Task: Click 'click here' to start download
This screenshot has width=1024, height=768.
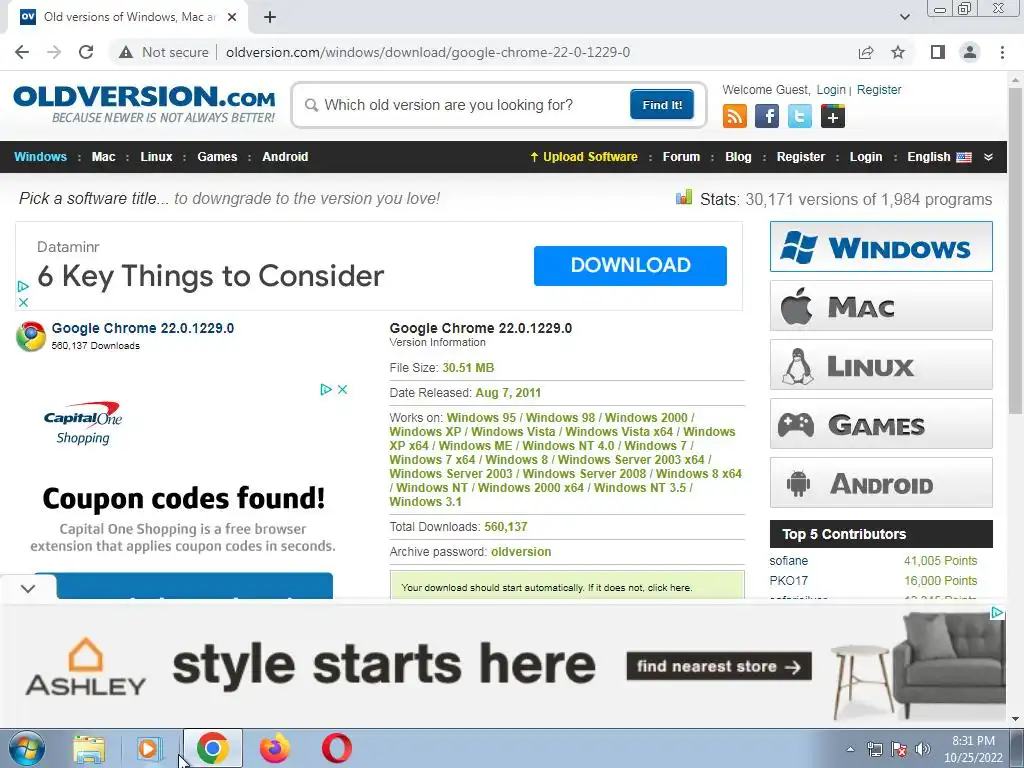Action: (x=669, y=588)
